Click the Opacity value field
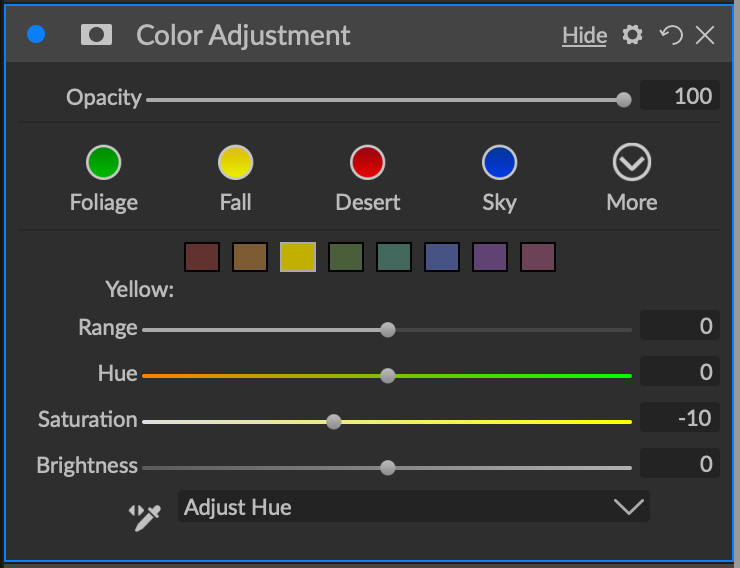This screenshot has width=740, height=568. (x=680, y=97)
